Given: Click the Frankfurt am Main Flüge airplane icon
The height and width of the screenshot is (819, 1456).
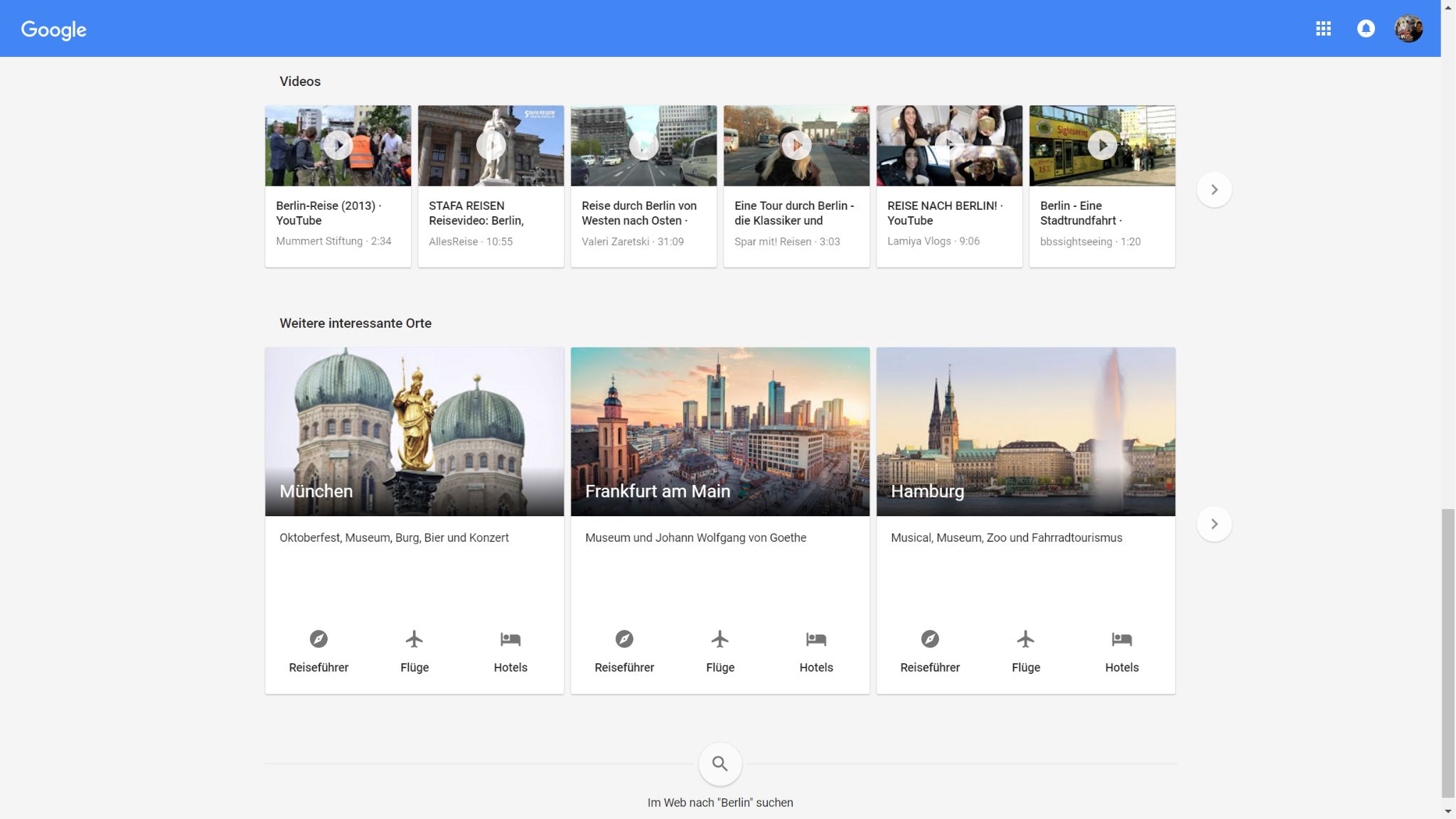Looking at the screenshot, I should [x=720, y=639].
